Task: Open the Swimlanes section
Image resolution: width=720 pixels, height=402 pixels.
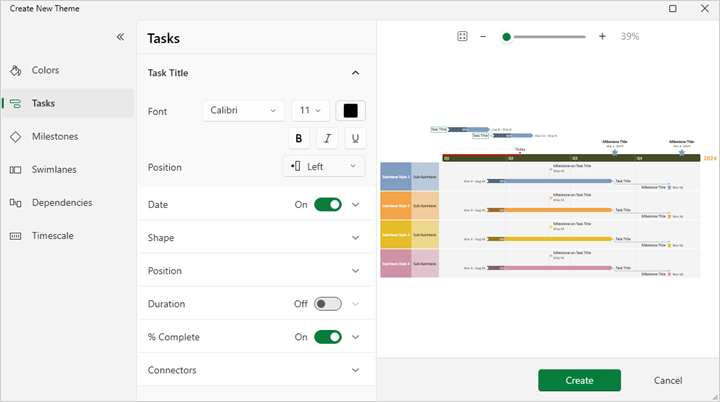Action: click(54, 169)
